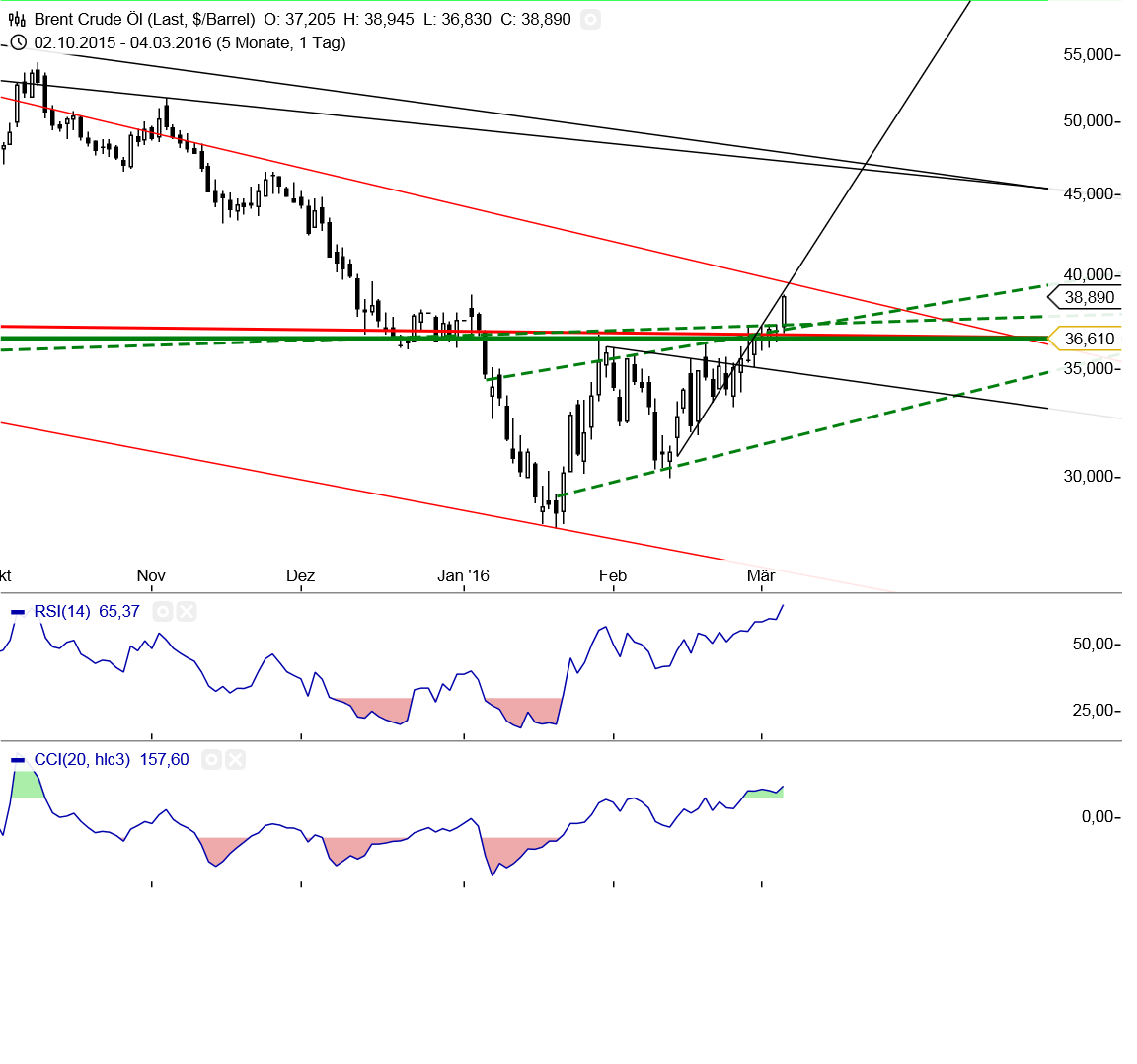Click the blue RSI legend line marker

tap(17, 611)
